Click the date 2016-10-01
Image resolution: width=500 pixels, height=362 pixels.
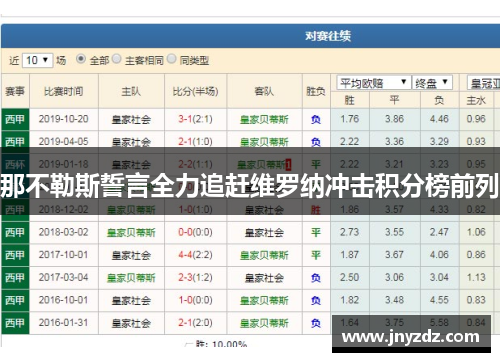coord(64,300)
